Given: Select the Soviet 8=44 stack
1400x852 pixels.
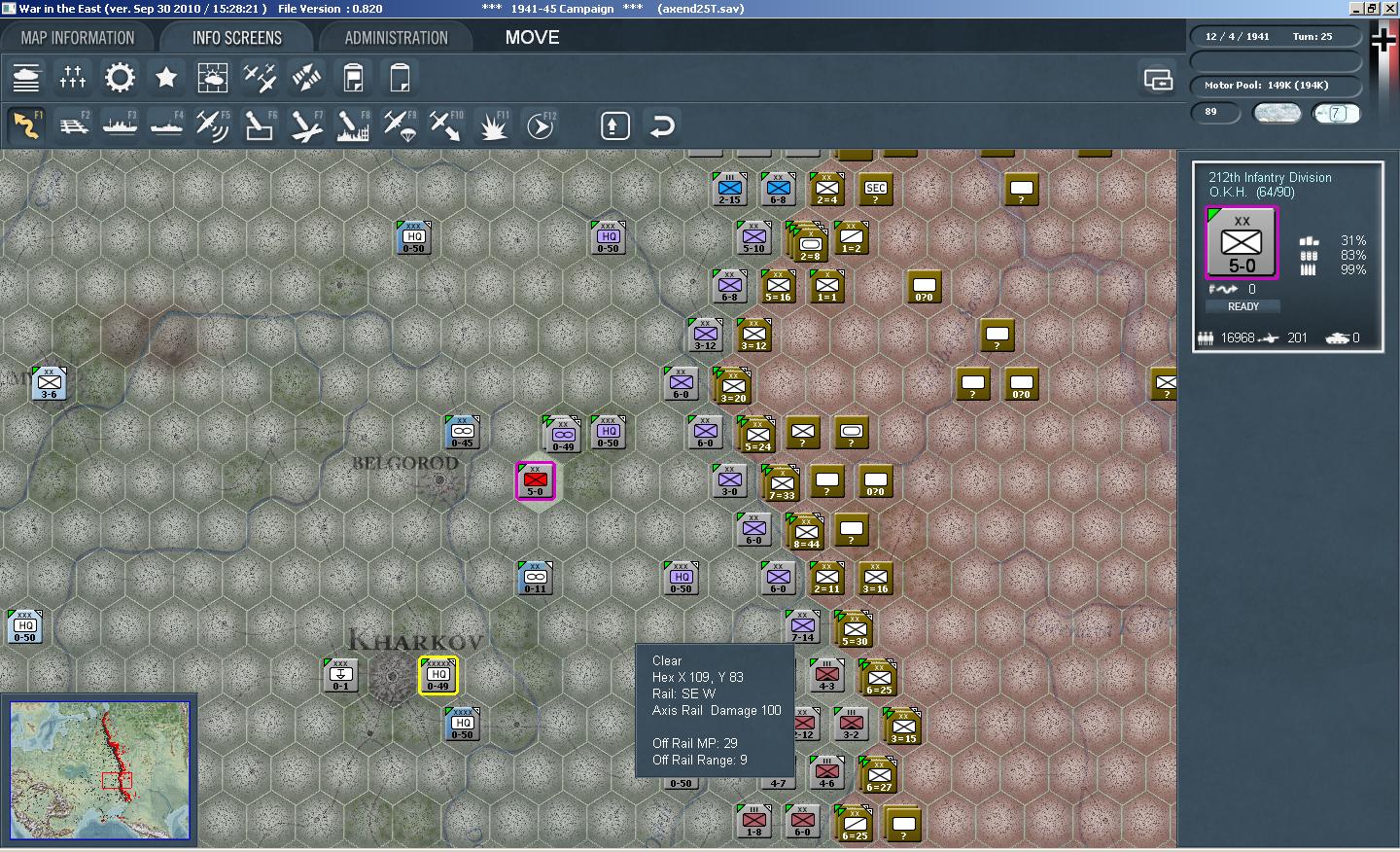Looking at the screenshot, I should (805, 531).
